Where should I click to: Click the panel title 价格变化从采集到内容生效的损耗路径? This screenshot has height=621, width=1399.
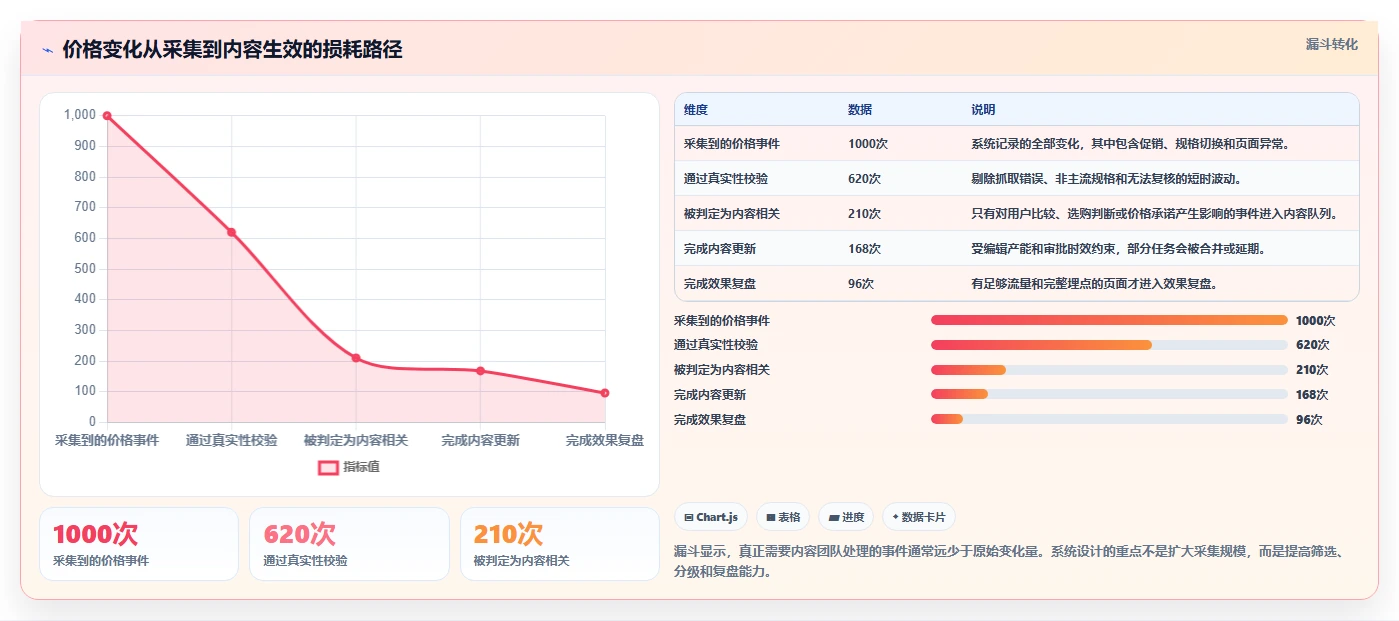(232, 50)
